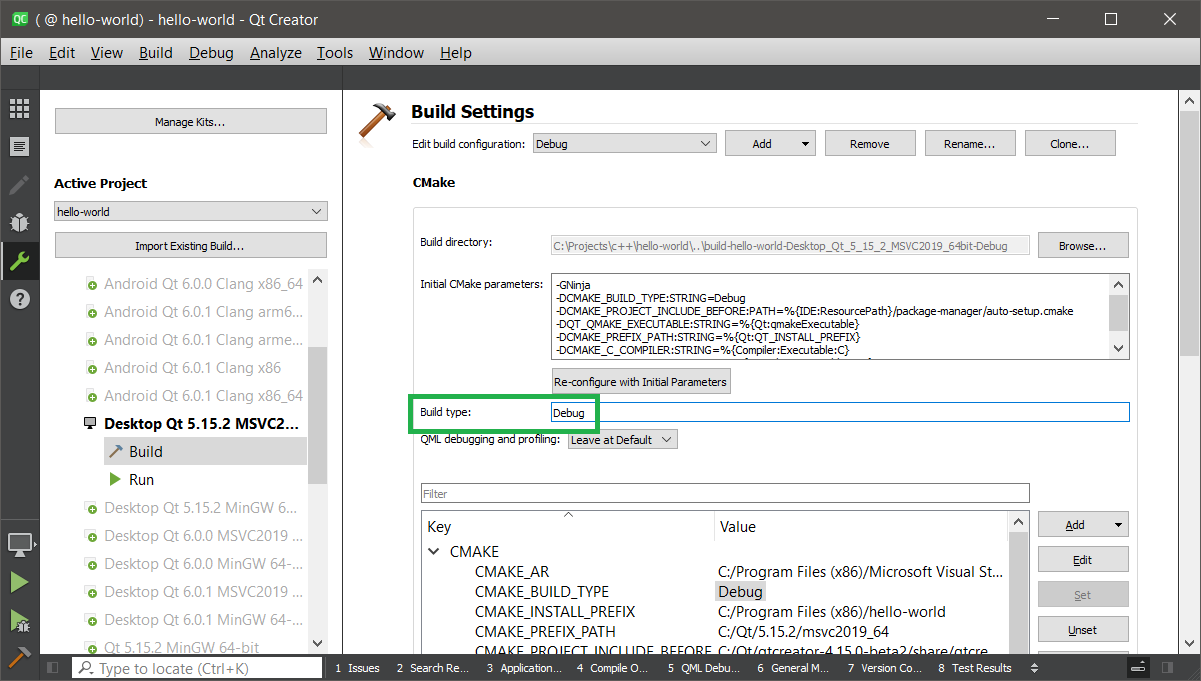Image resolution: width=1201 pixels, height=681 pixels.
Task: Start debugging with the run-with-bug icon
Action: [19, 621]
